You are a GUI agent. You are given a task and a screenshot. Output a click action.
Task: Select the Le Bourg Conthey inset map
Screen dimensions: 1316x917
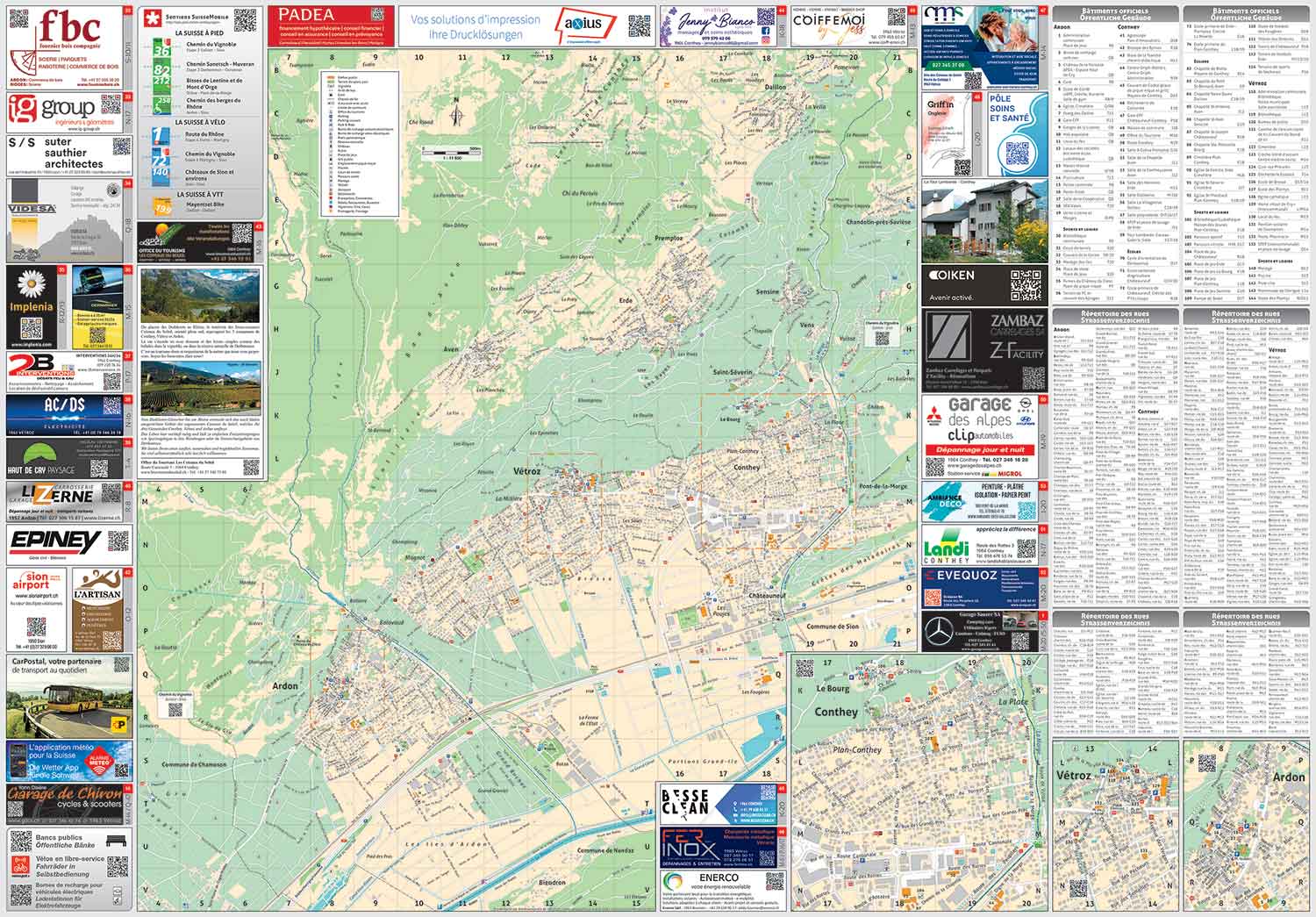919,783
